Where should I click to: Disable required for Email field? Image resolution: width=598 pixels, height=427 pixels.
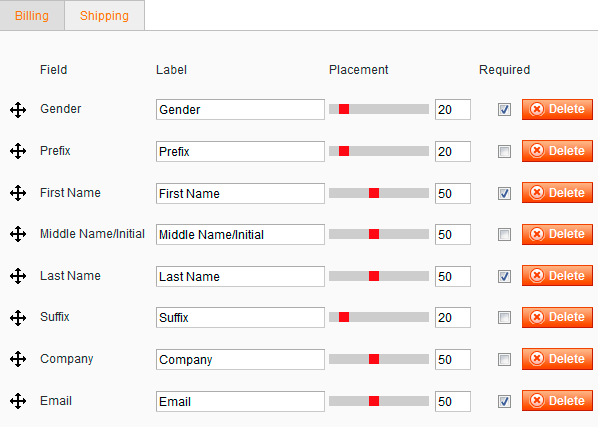click(x=504, y=401)
